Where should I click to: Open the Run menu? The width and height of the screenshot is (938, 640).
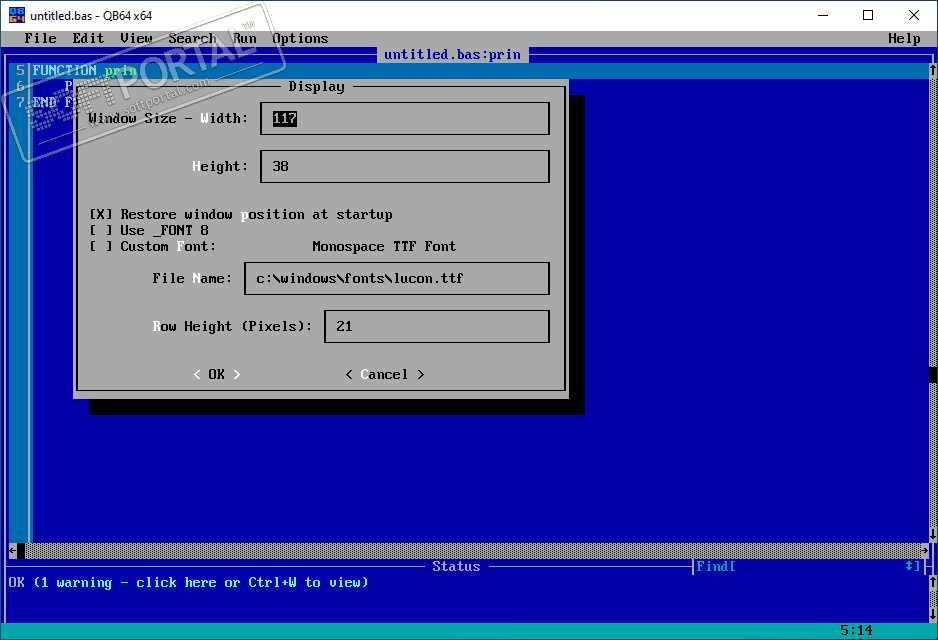[x=245, y=38]
